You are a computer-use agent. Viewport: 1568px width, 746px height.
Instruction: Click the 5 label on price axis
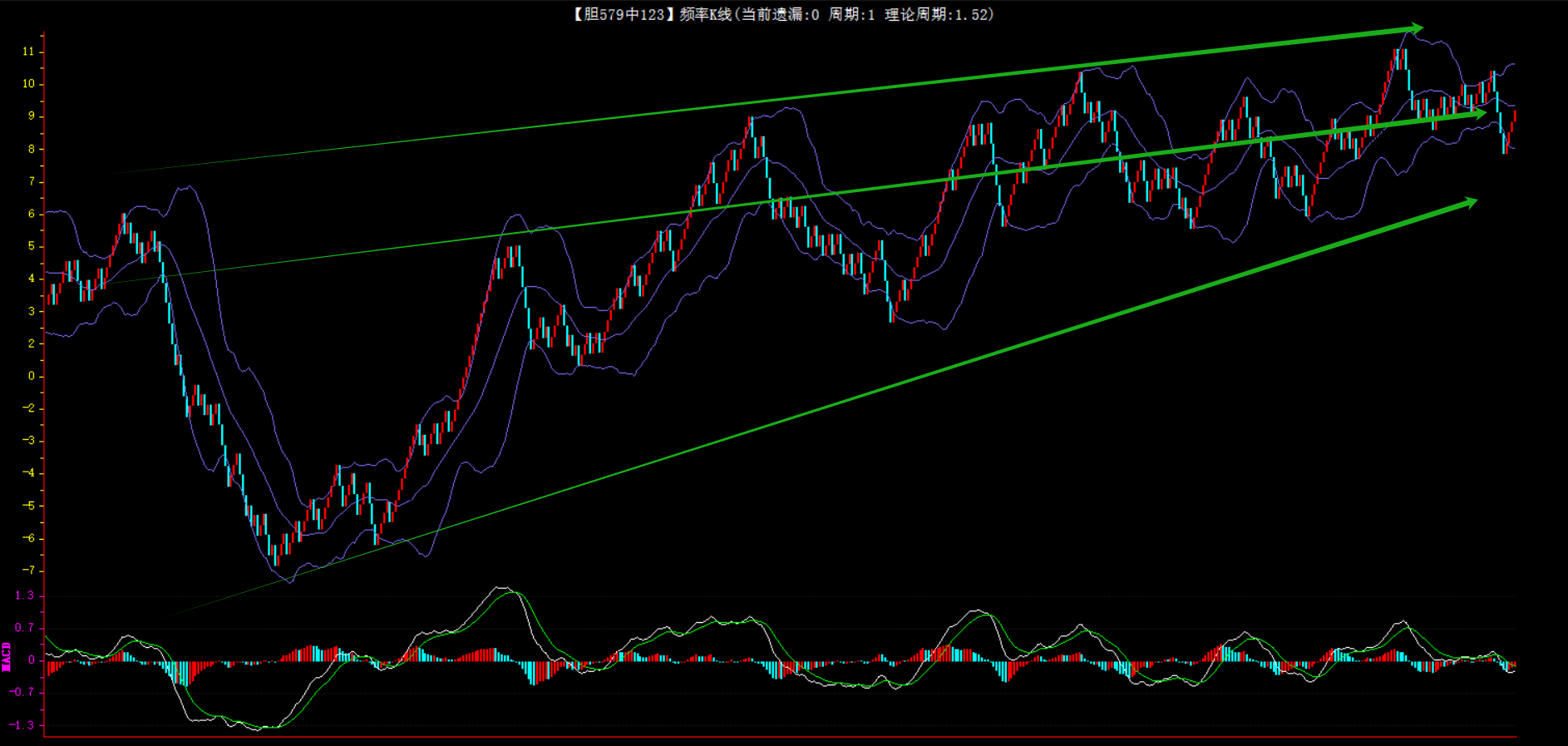[32, 246]
